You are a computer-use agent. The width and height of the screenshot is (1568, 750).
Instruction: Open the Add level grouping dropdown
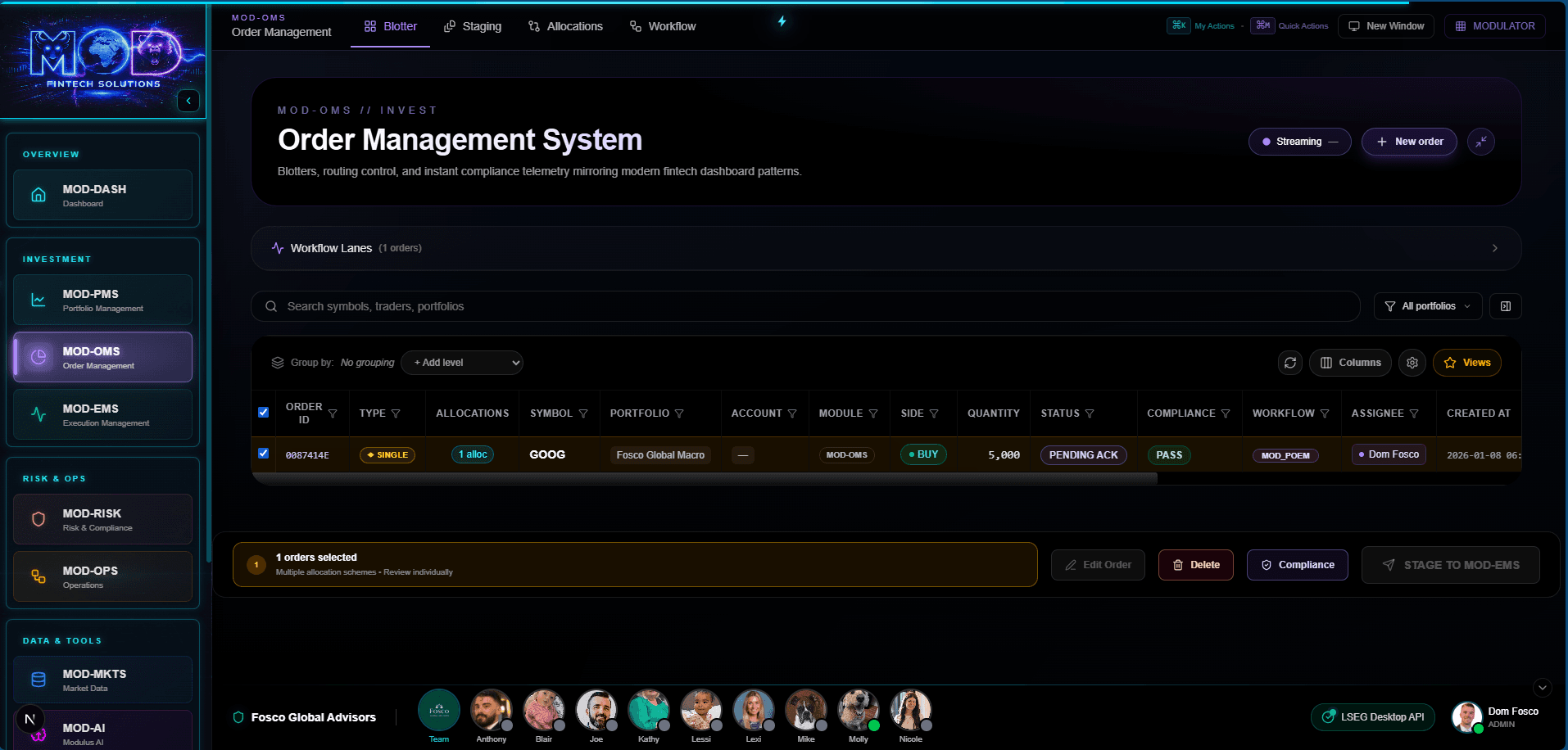pos(461,362)
